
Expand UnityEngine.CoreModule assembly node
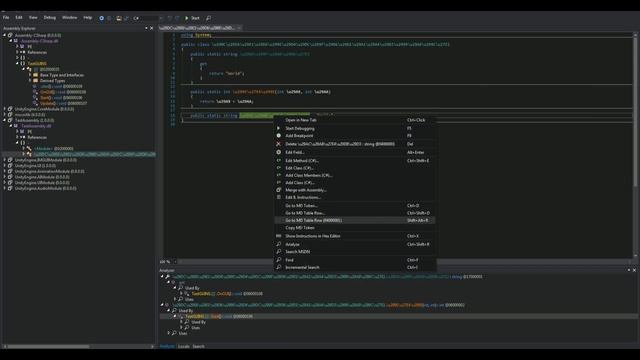pyautogui.click(x=5, y=109)
